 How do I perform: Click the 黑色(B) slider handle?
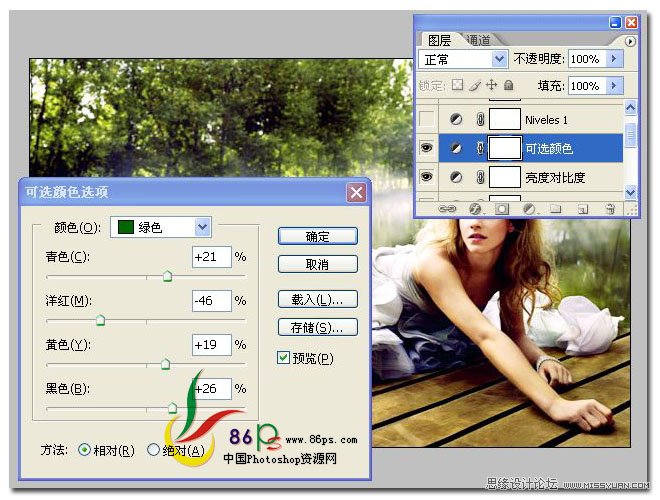[172, 408]
